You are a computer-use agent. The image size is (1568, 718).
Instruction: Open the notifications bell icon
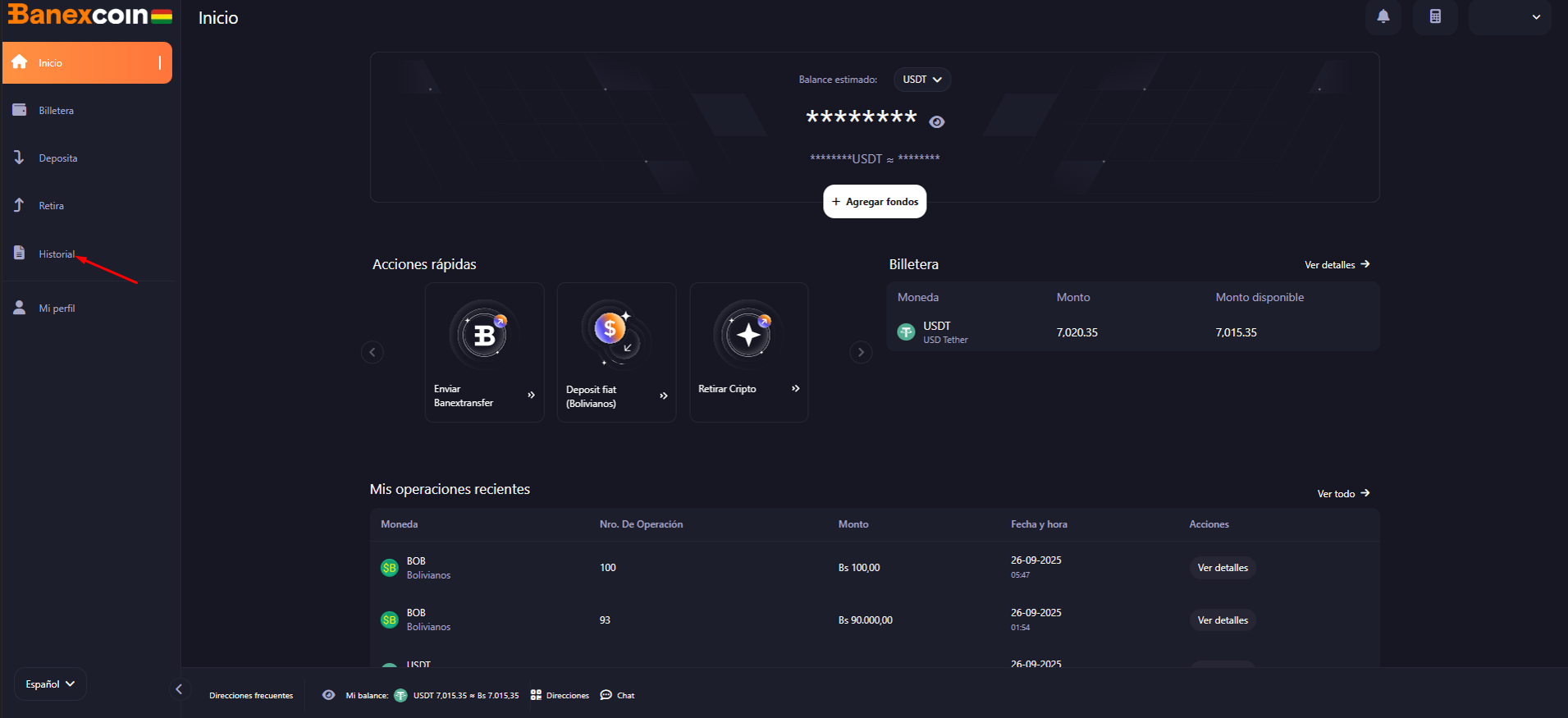click(x=1383, y=17)
